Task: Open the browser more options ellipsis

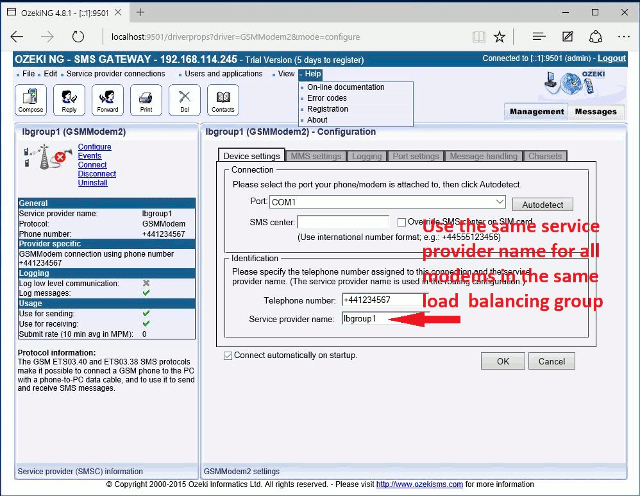Action: click(x=624, y=37)
